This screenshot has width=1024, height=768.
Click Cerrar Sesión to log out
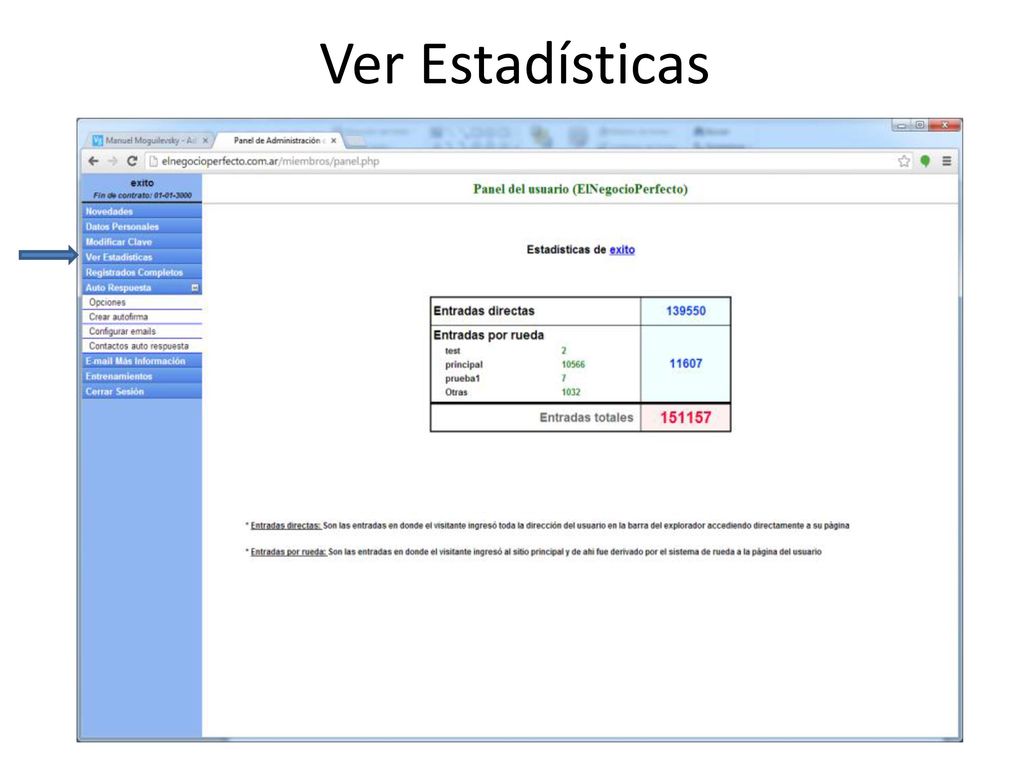click(142, 391)
